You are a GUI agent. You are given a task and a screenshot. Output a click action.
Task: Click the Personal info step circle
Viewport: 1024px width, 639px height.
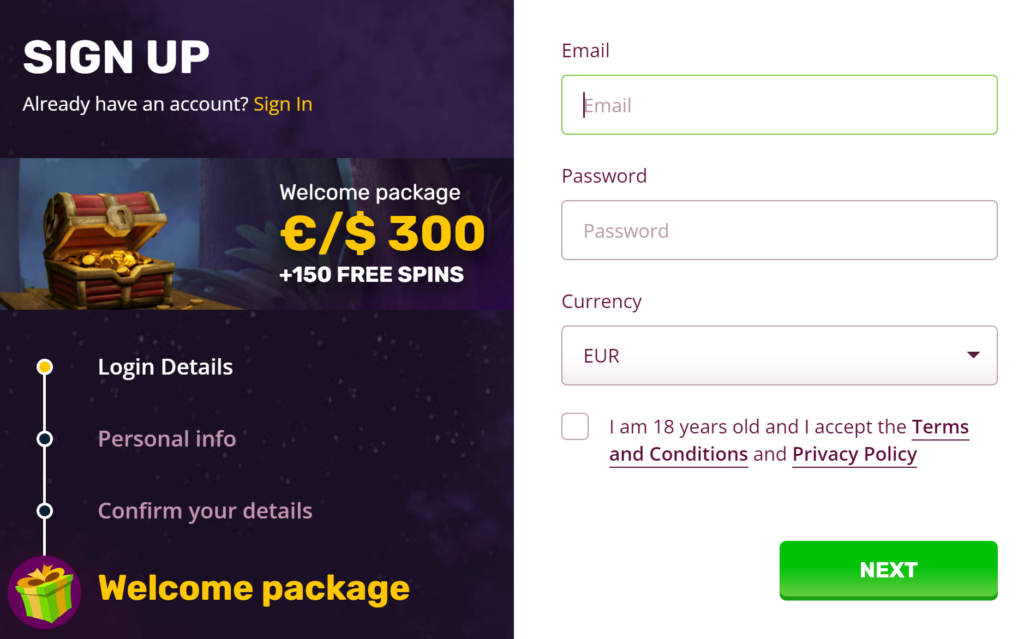point(44,439)
